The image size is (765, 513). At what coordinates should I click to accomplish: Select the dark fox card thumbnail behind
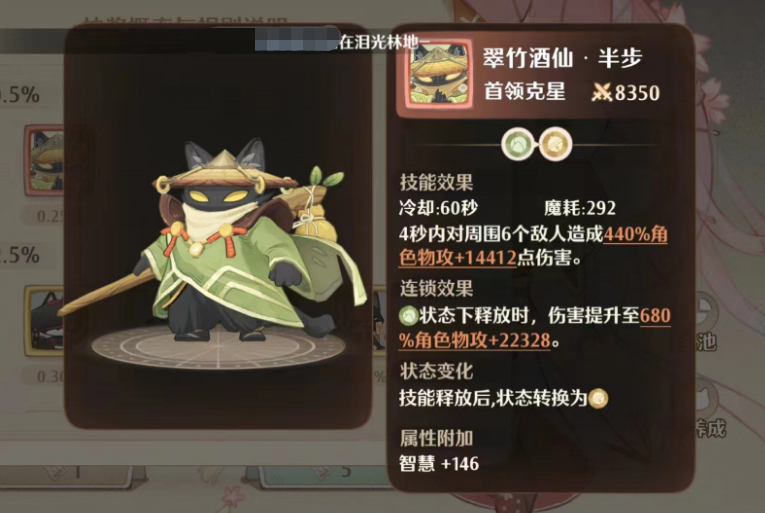(44, 321)
